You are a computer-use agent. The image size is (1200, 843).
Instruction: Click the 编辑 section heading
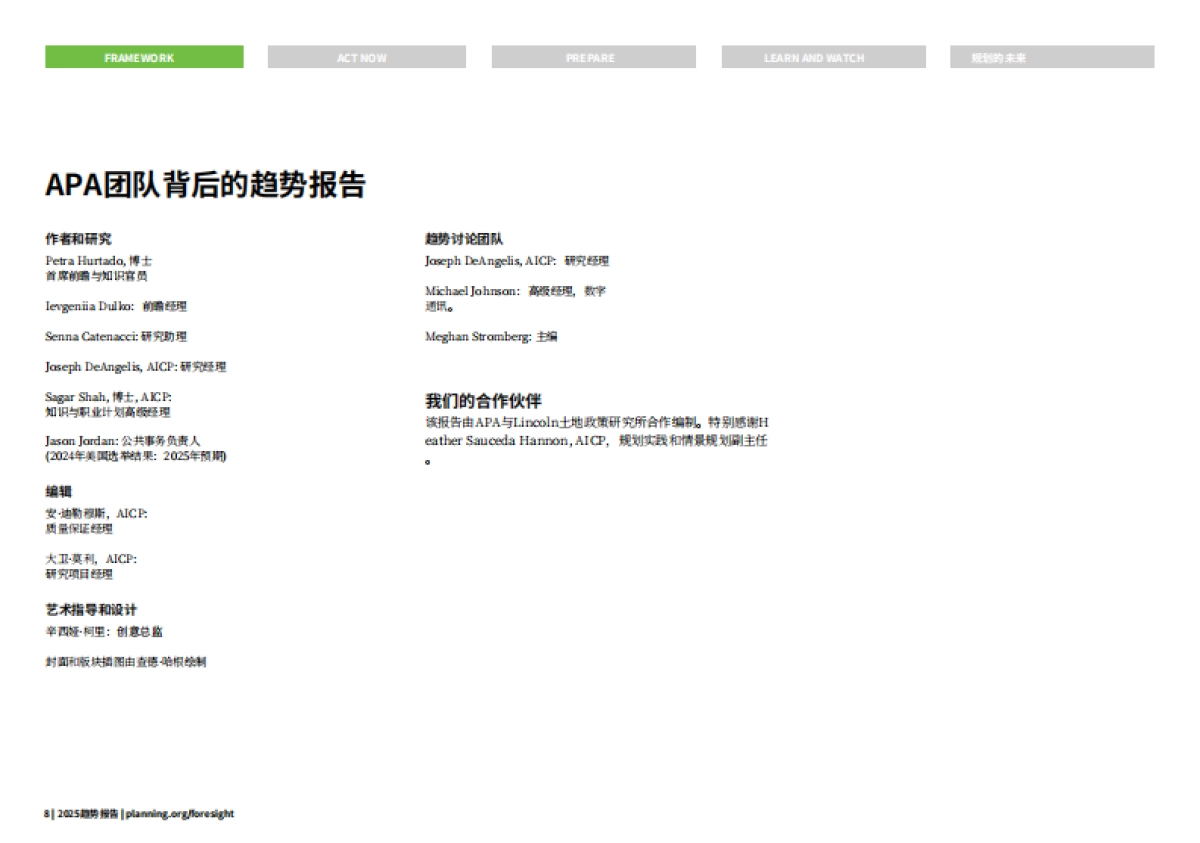pos(58,491)
